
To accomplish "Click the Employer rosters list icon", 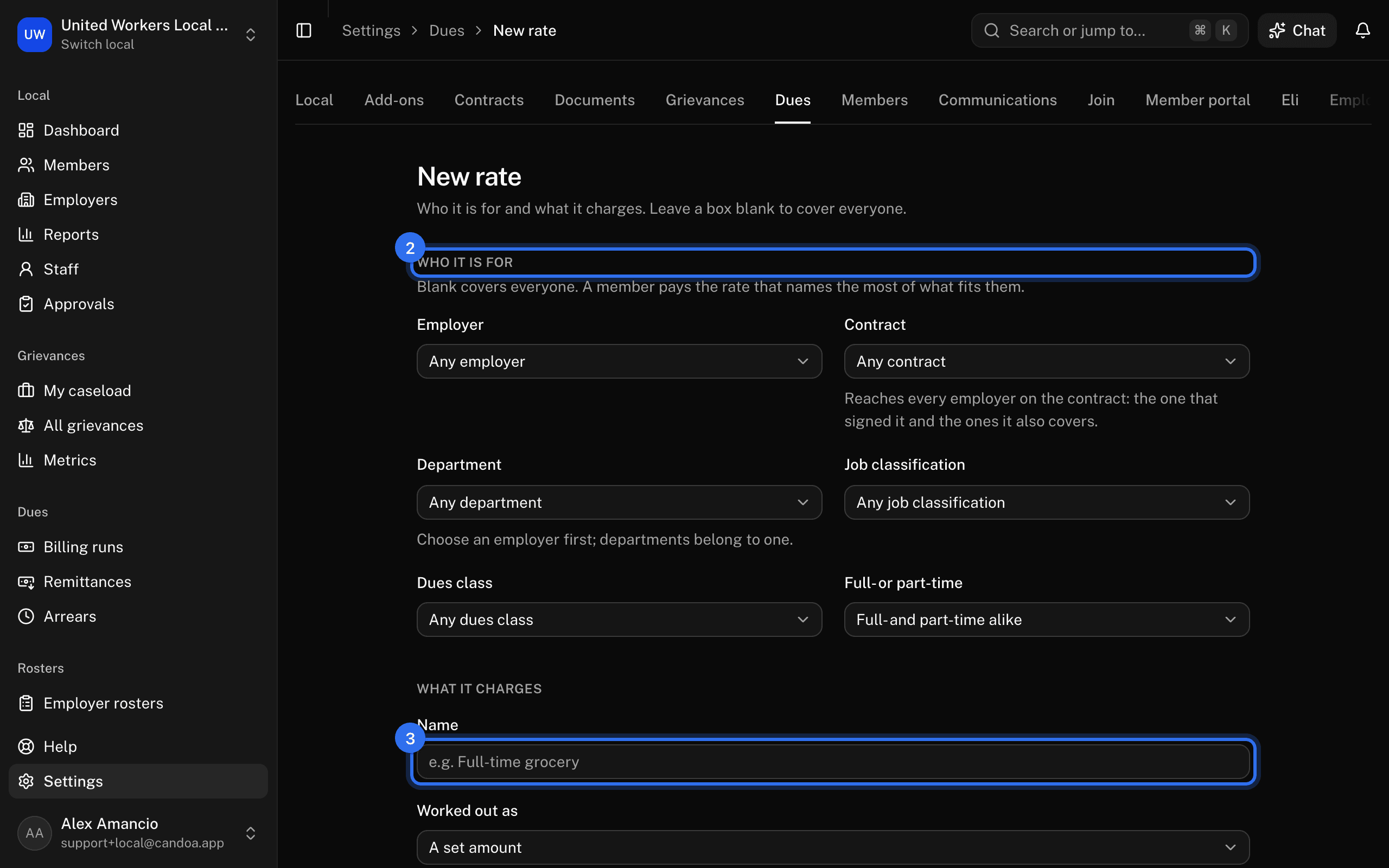I will coord(26,703).
